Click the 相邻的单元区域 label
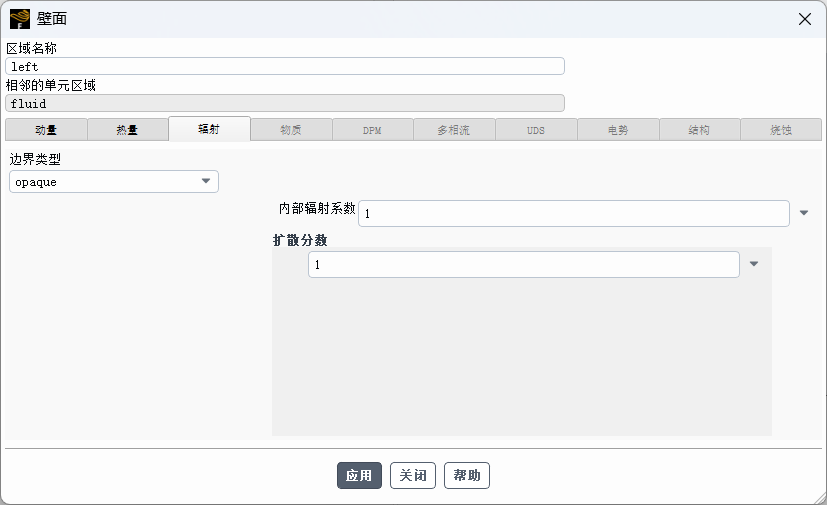Screen dimensions: 827x505 coord(51,85)
